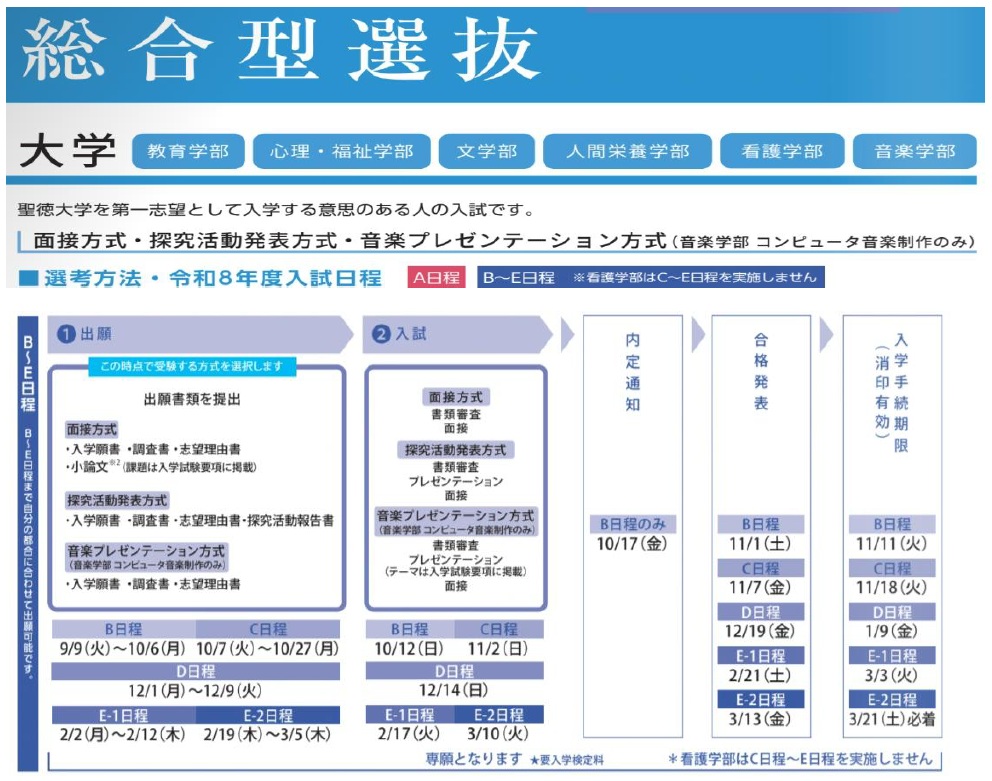This screenshot has width=992, height=781.
Task: Click the D日程 bar under 合格発表
Action: 762,612
